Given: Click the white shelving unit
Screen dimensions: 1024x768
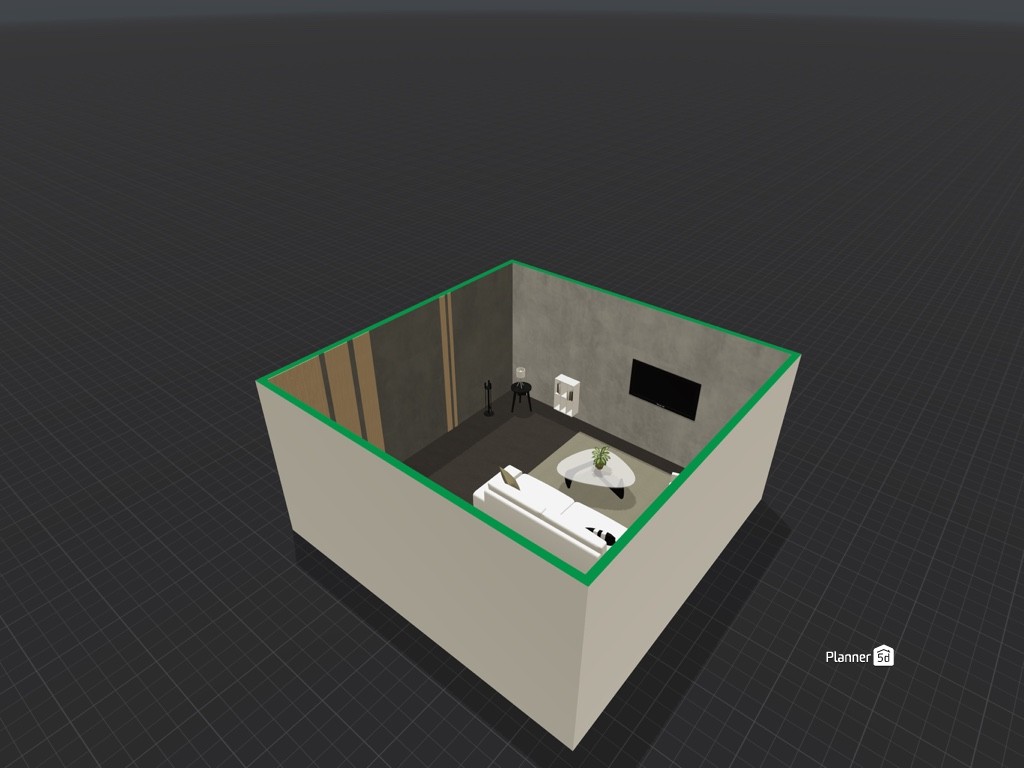Looking at the screenshot, I should click(x=566, y=395).
